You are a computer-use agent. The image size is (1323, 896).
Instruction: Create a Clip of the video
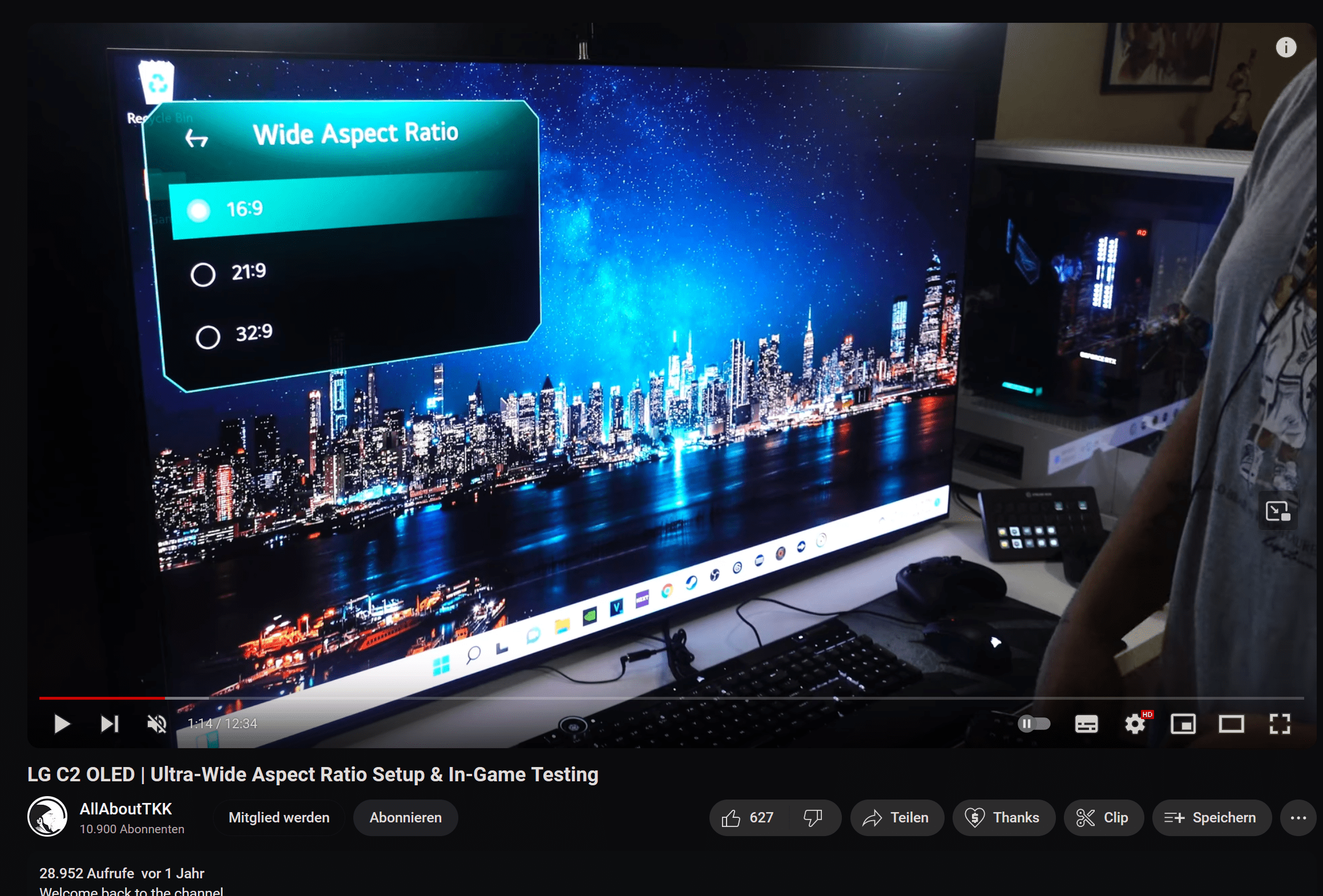click(x=1103, y=818)
